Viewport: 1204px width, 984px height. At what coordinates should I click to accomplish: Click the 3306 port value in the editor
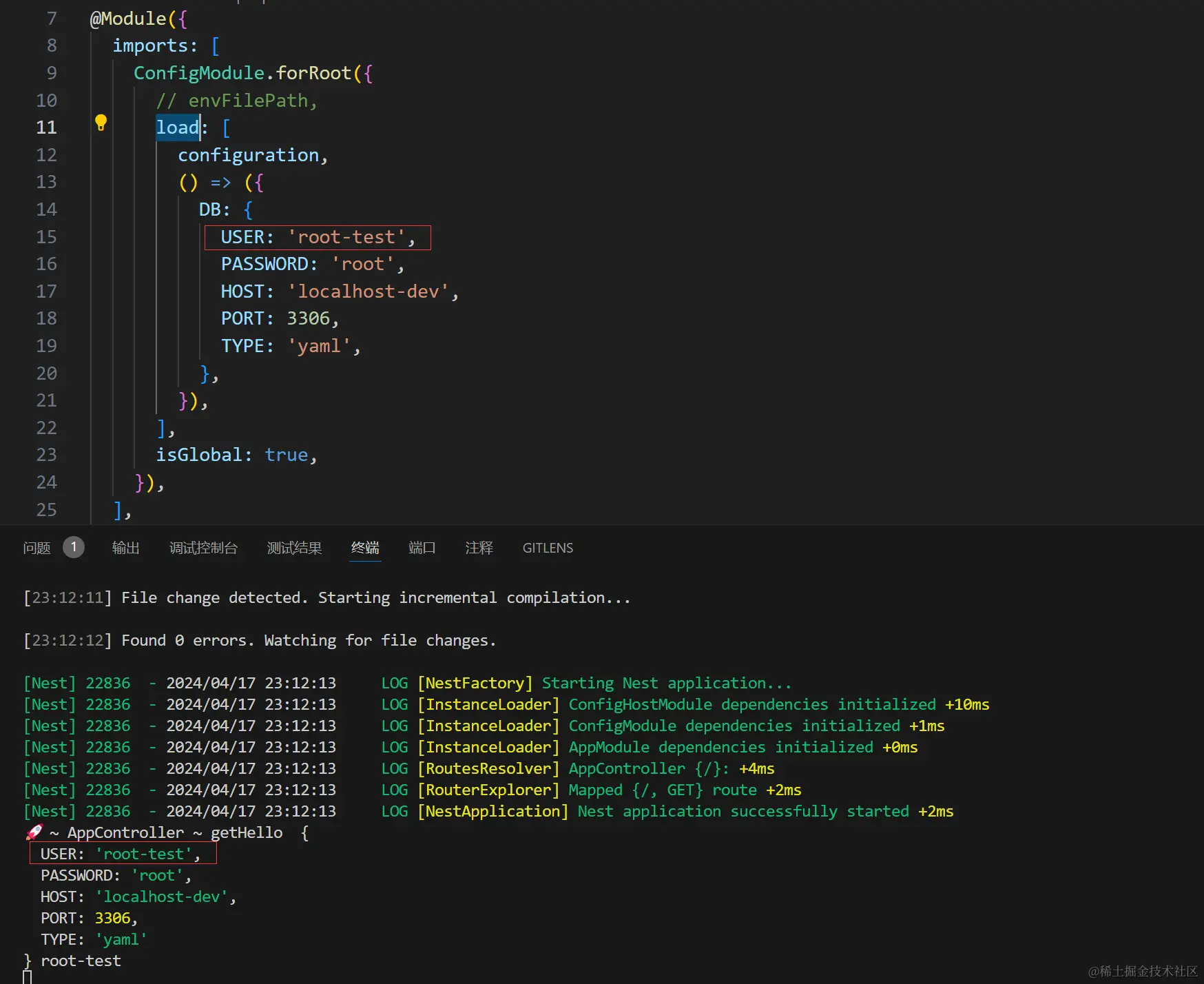[309, 318]
